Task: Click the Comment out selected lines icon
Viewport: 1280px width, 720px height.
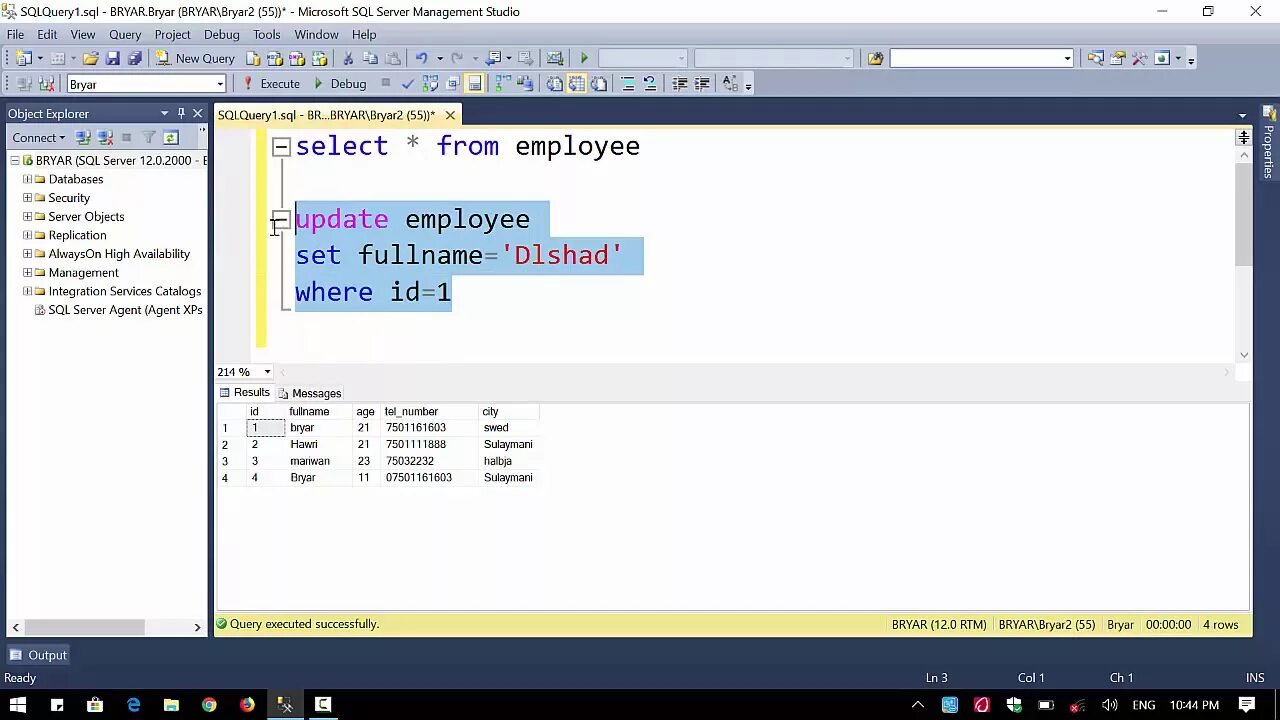Action: (x=628, y=84)
